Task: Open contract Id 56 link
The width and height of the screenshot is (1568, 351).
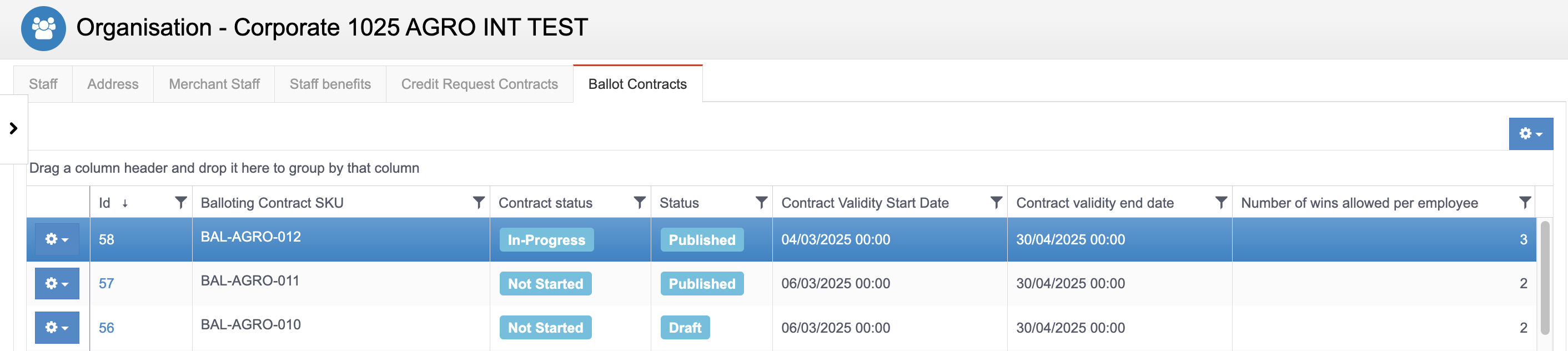Action: pos(106,328)
